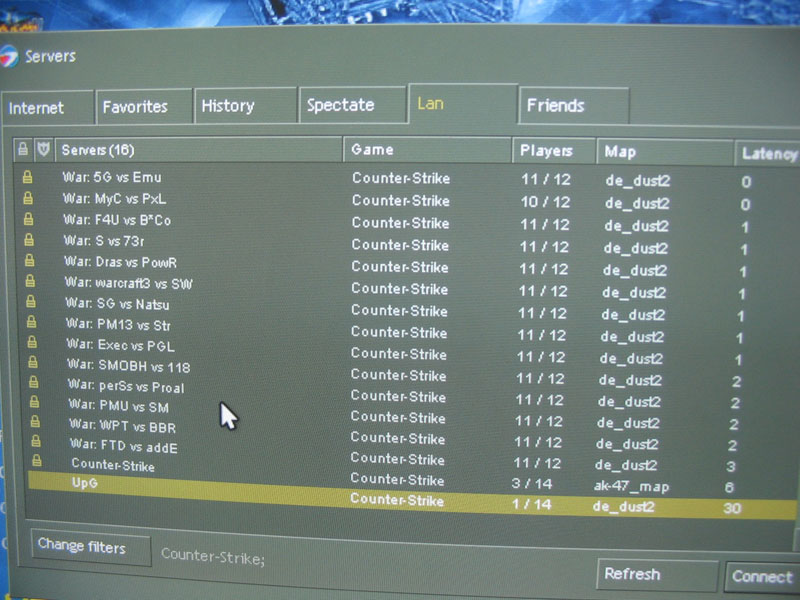Select the server War: warcraft3 vs SW
This screenshot has width=800, height=600.
tap(129, 283)
